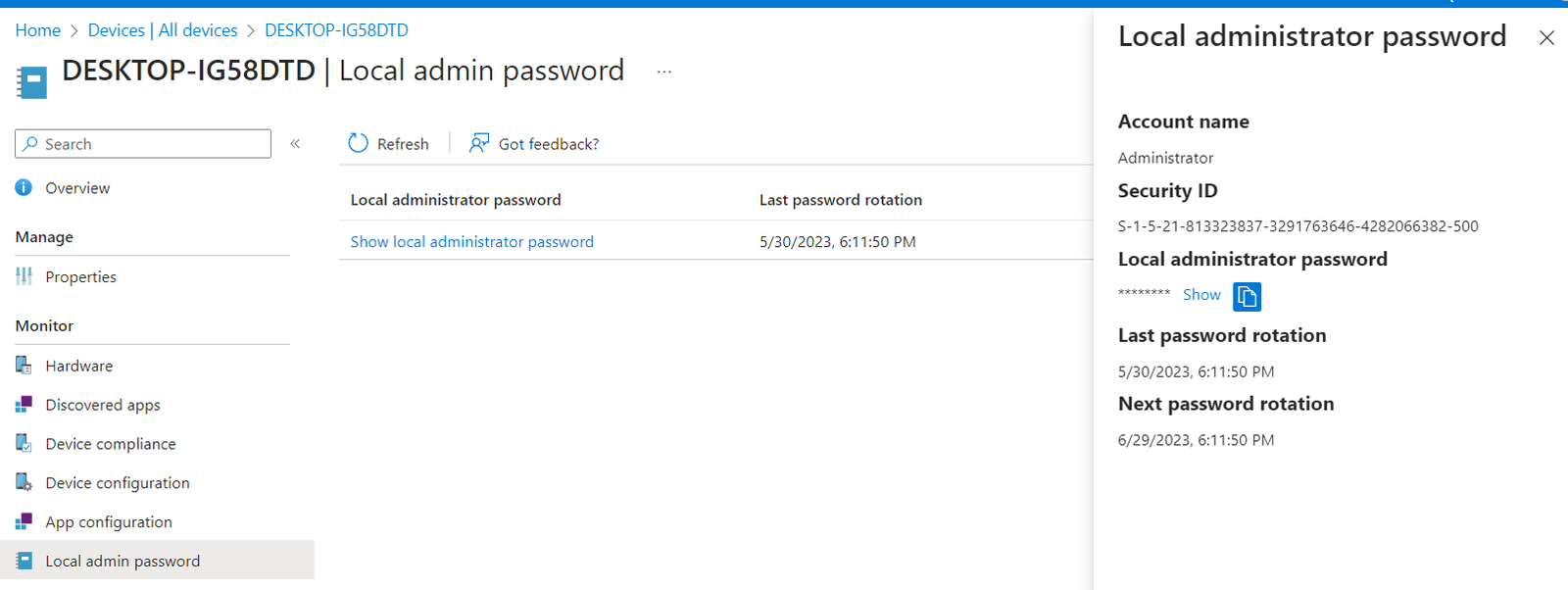Click the Got feedback? icon
Screen dimensions: 1568x590
477,143
